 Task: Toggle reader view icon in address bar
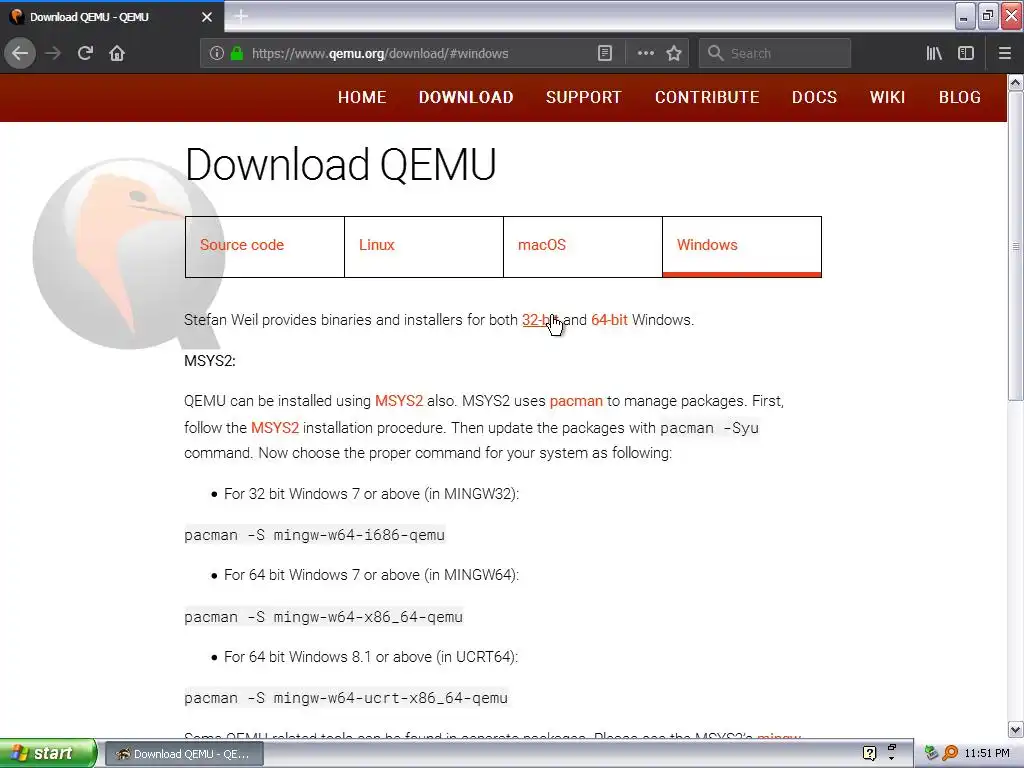tap(605, 54)
